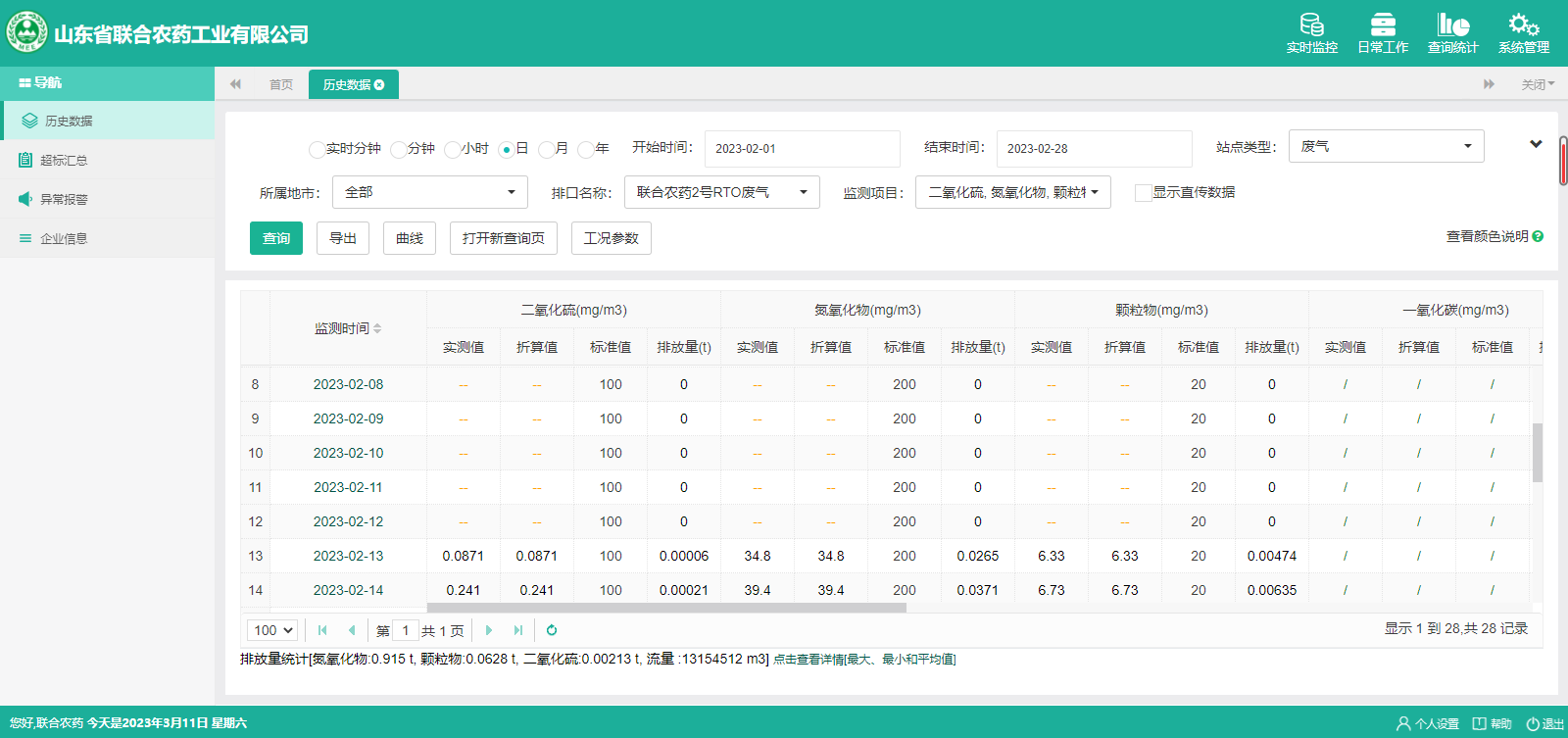This screenshot has width=1568, height=738.
Task: Sort by 监测时间 using sort arrows
Action: pos(377,328)
